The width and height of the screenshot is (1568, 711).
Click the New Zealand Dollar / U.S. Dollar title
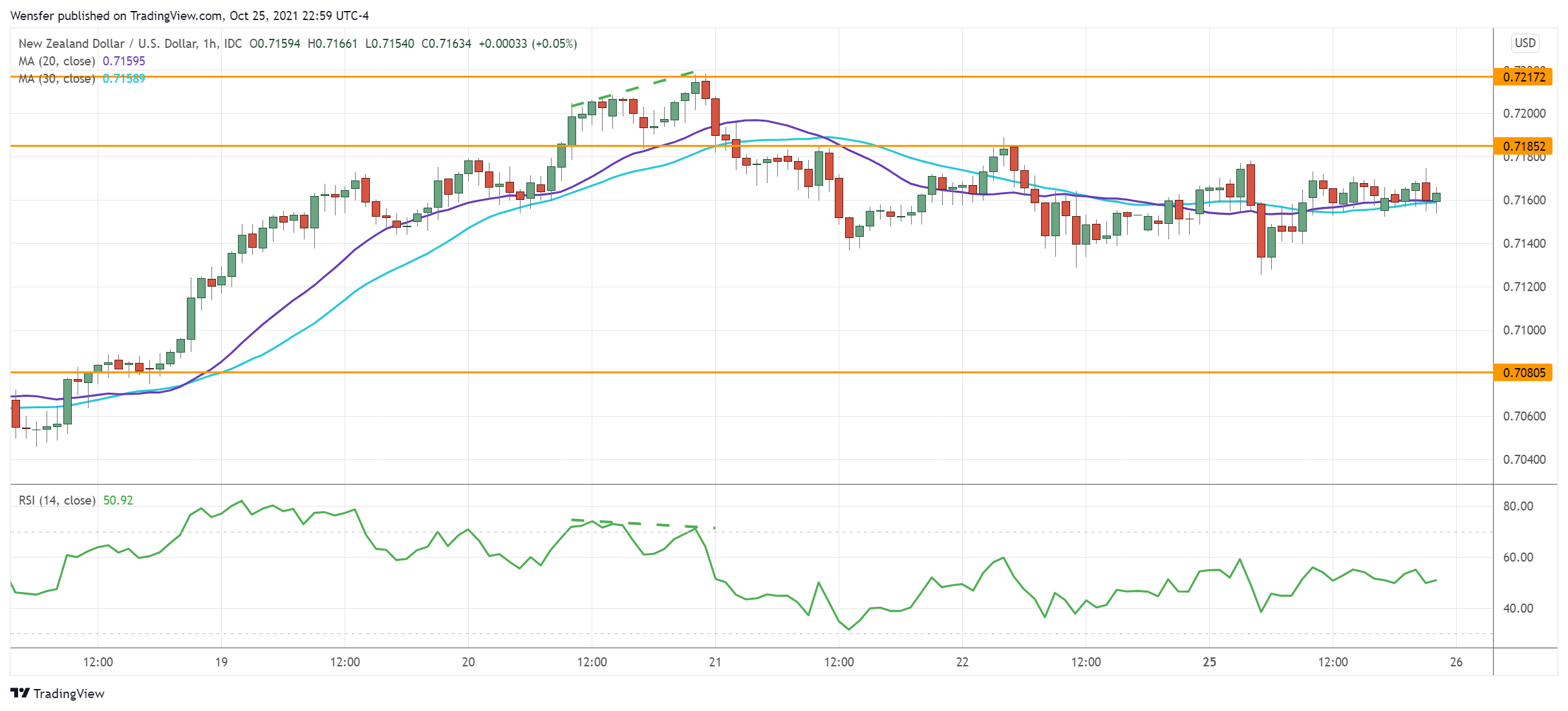point(107,43)
